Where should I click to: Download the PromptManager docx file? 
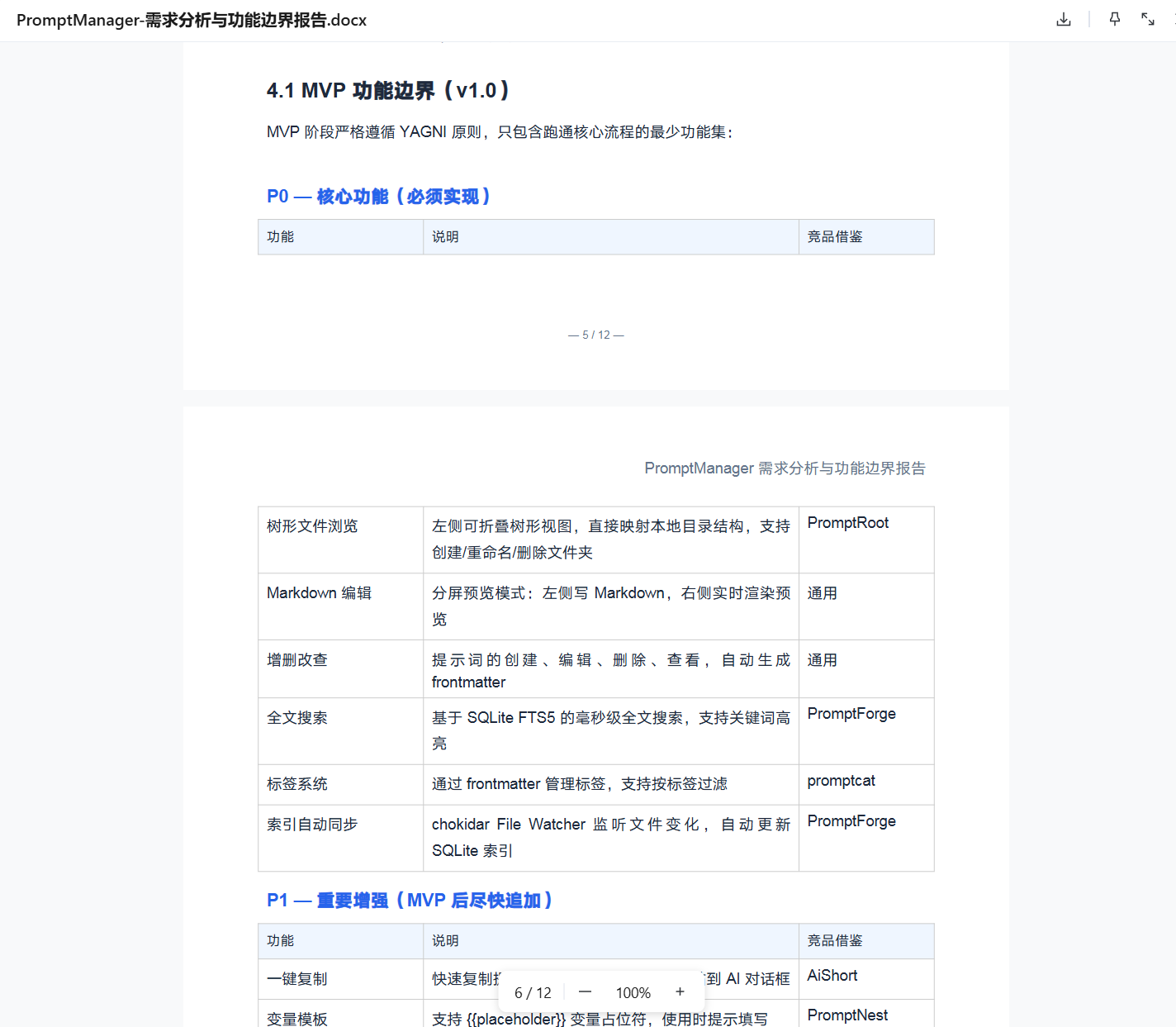pos(1064,19)
